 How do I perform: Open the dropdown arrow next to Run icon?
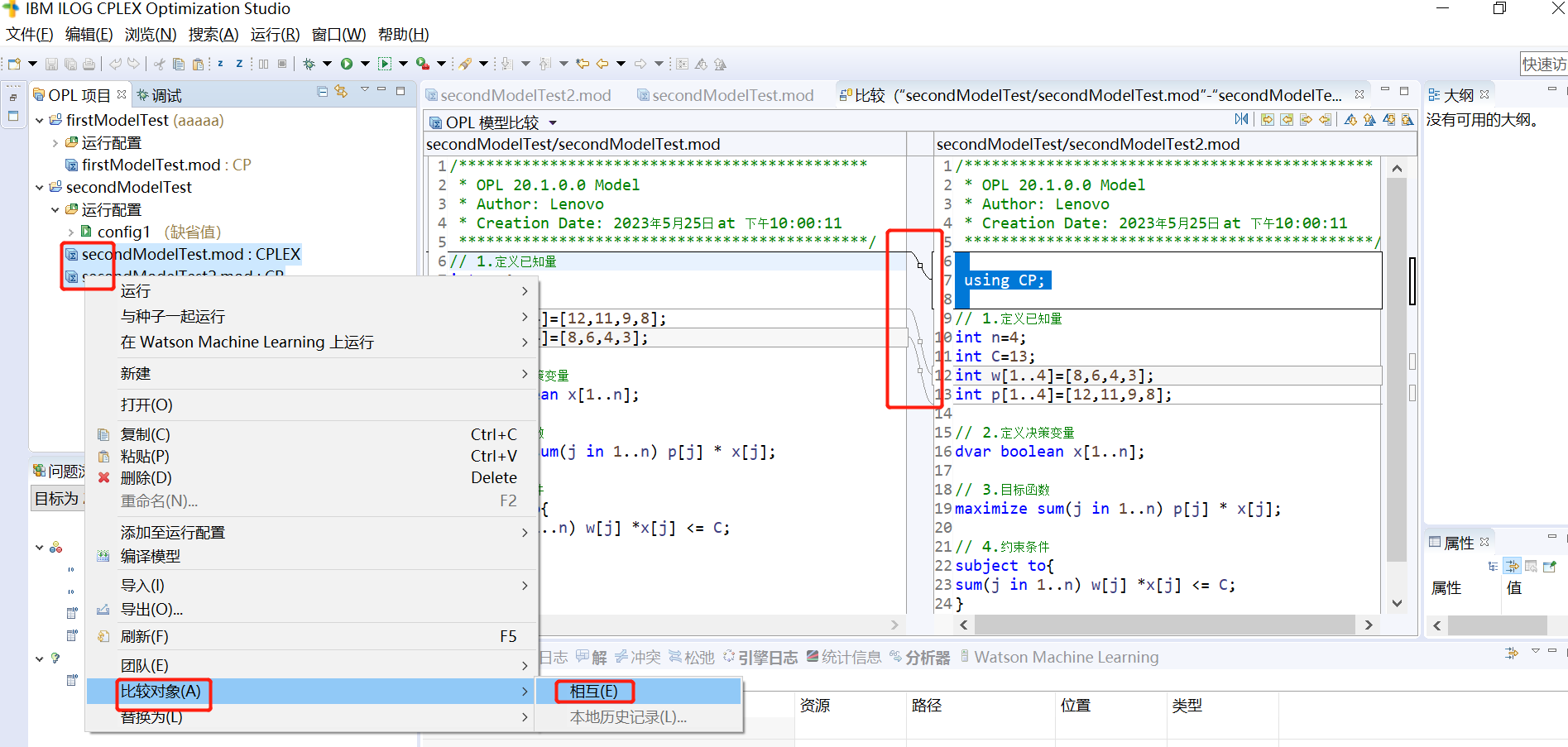pos(365,64)
